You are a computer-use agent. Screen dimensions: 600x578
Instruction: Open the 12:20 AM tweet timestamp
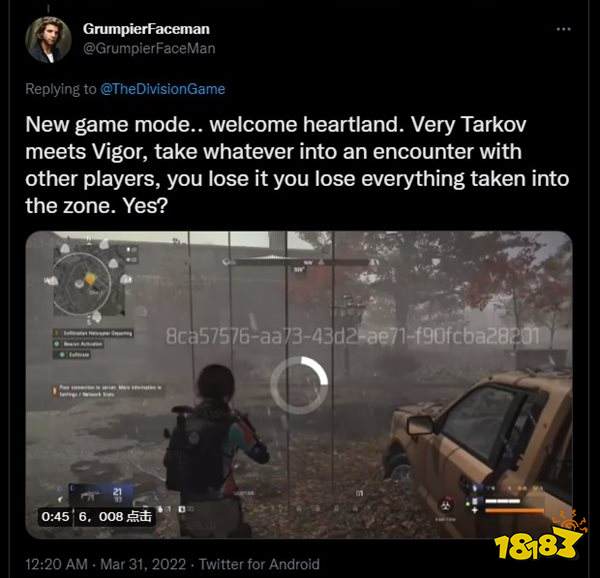57,564
